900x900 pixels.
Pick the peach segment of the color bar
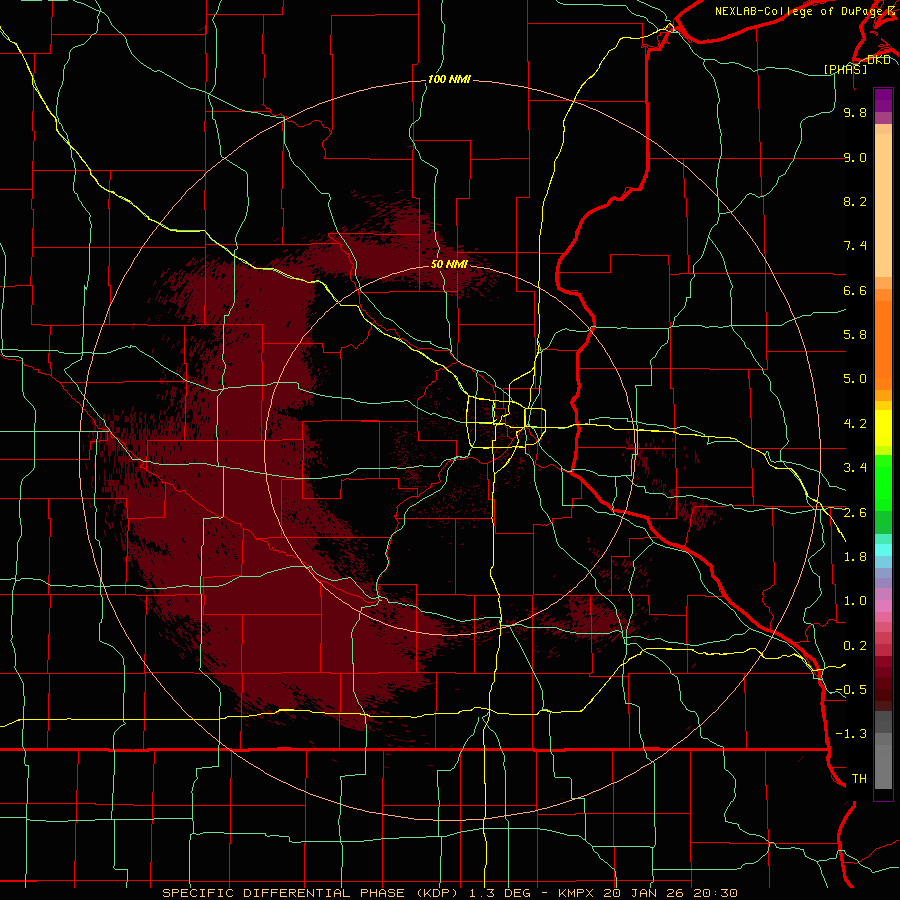point(883,205)
